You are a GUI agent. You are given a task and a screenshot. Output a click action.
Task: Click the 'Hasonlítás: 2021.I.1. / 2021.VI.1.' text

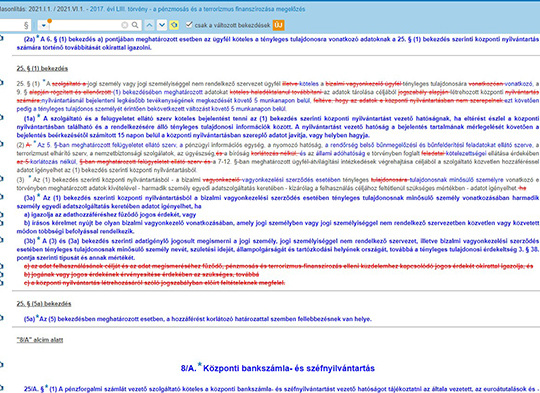coord(43,9)
